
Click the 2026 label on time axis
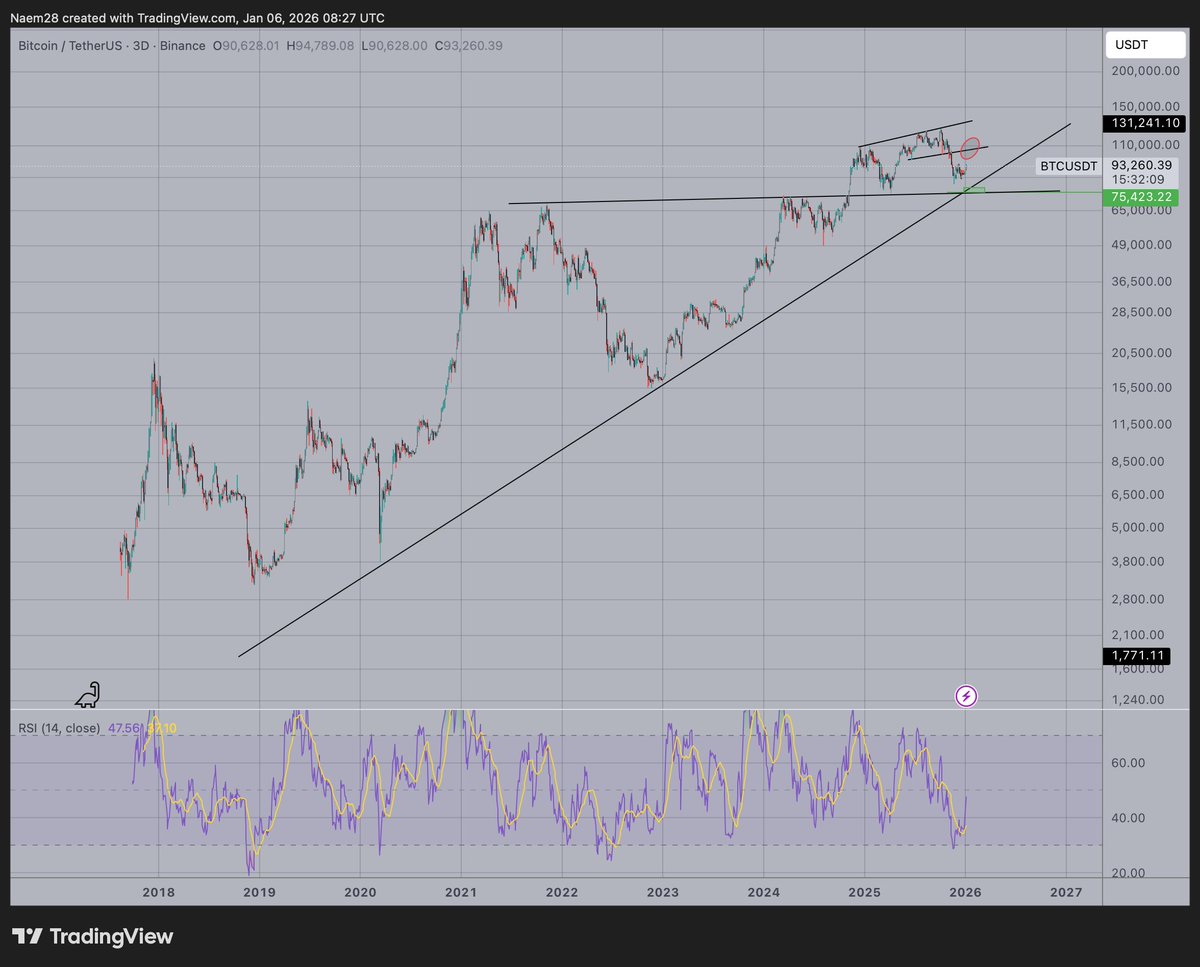coord(965,893)
